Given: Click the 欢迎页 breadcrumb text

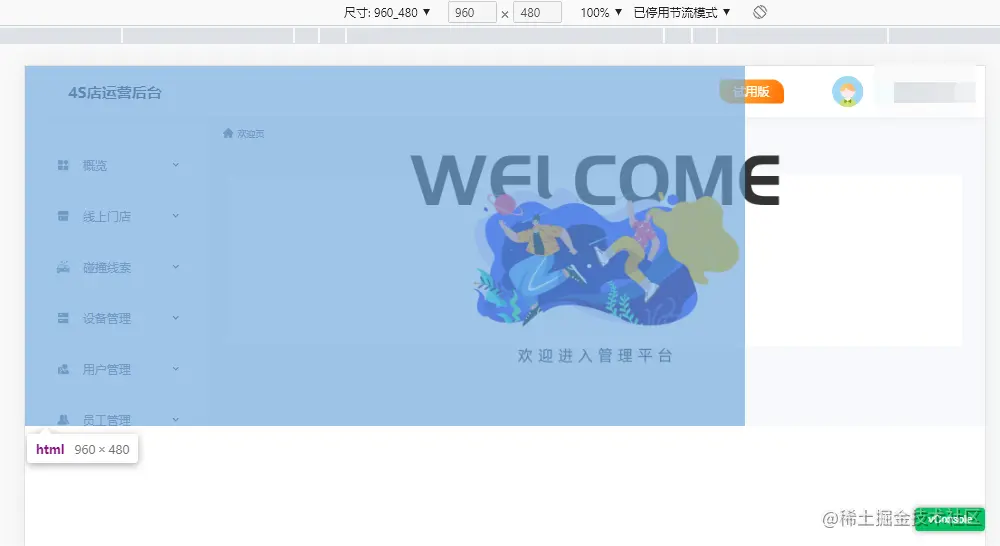Looking at the screenshot, I should pyautogui.click(x=251, y=134).
